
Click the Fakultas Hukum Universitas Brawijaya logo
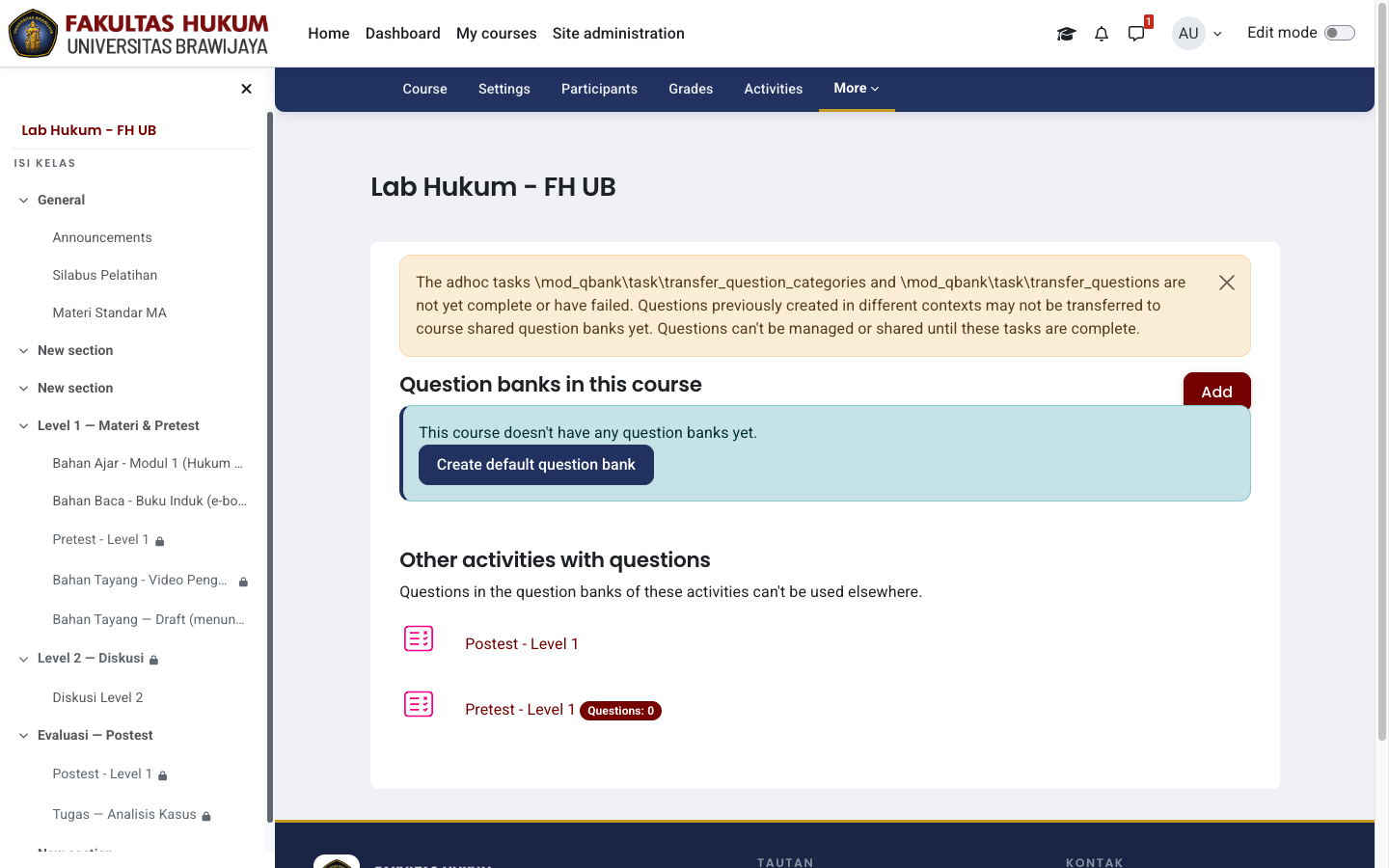(x=139, y=34)
